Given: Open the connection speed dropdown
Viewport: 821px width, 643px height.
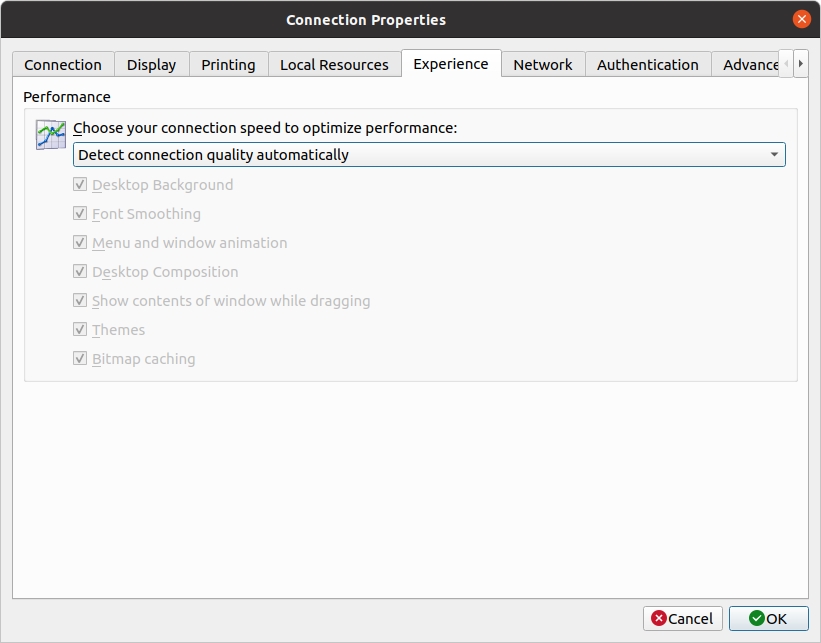Looking at the screenshot, I should (x=428, y=155).
